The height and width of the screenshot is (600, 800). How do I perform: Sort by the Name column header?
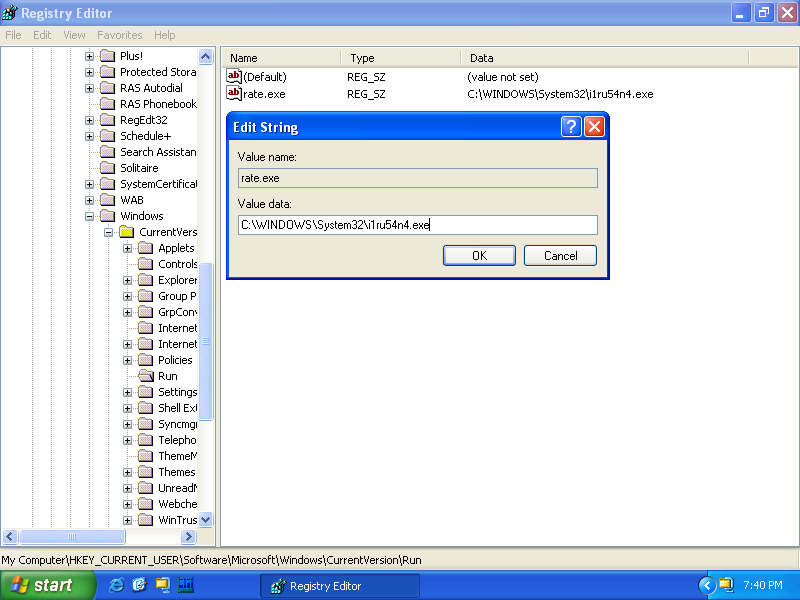[282, 58]
